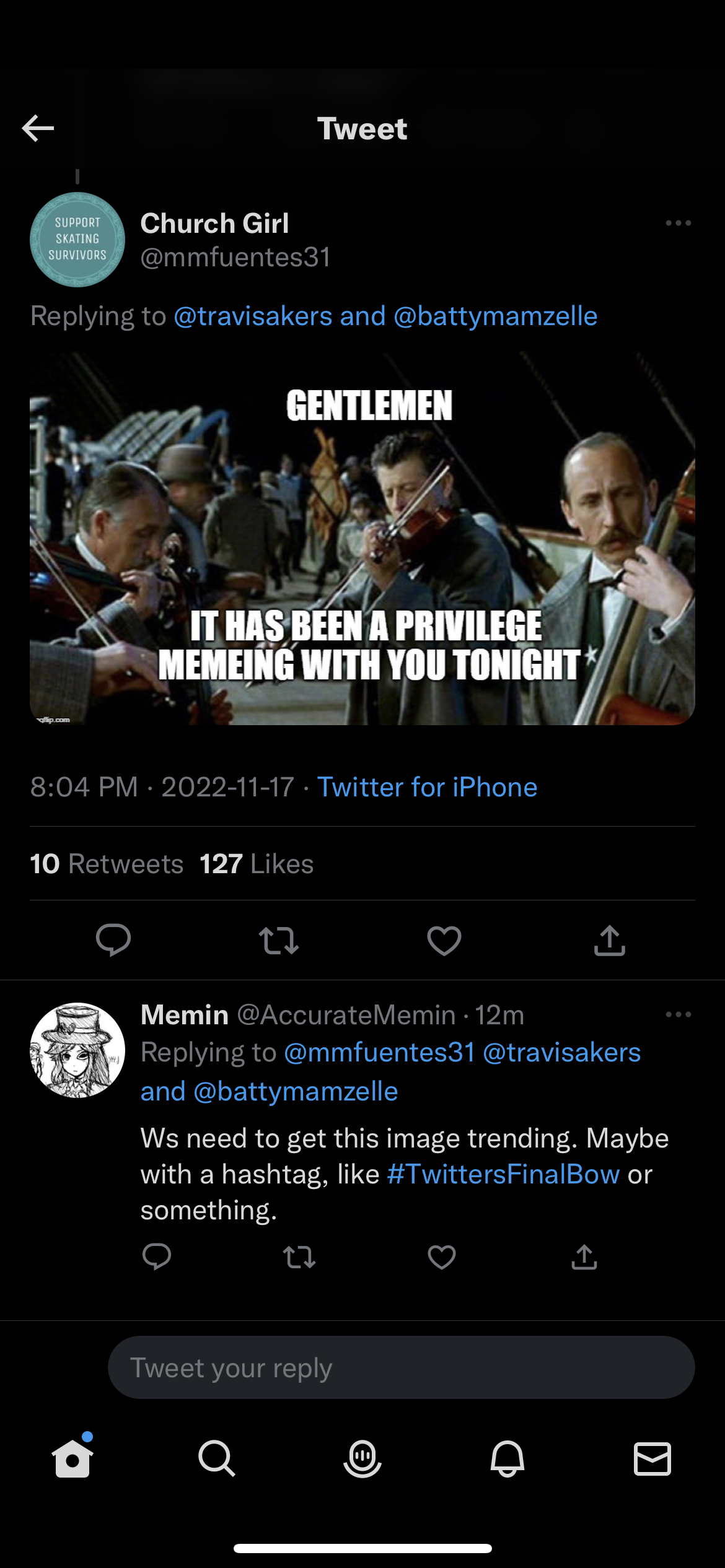
Task: Open the Twitter for iPhone link
Action: [x=427, y=787]
